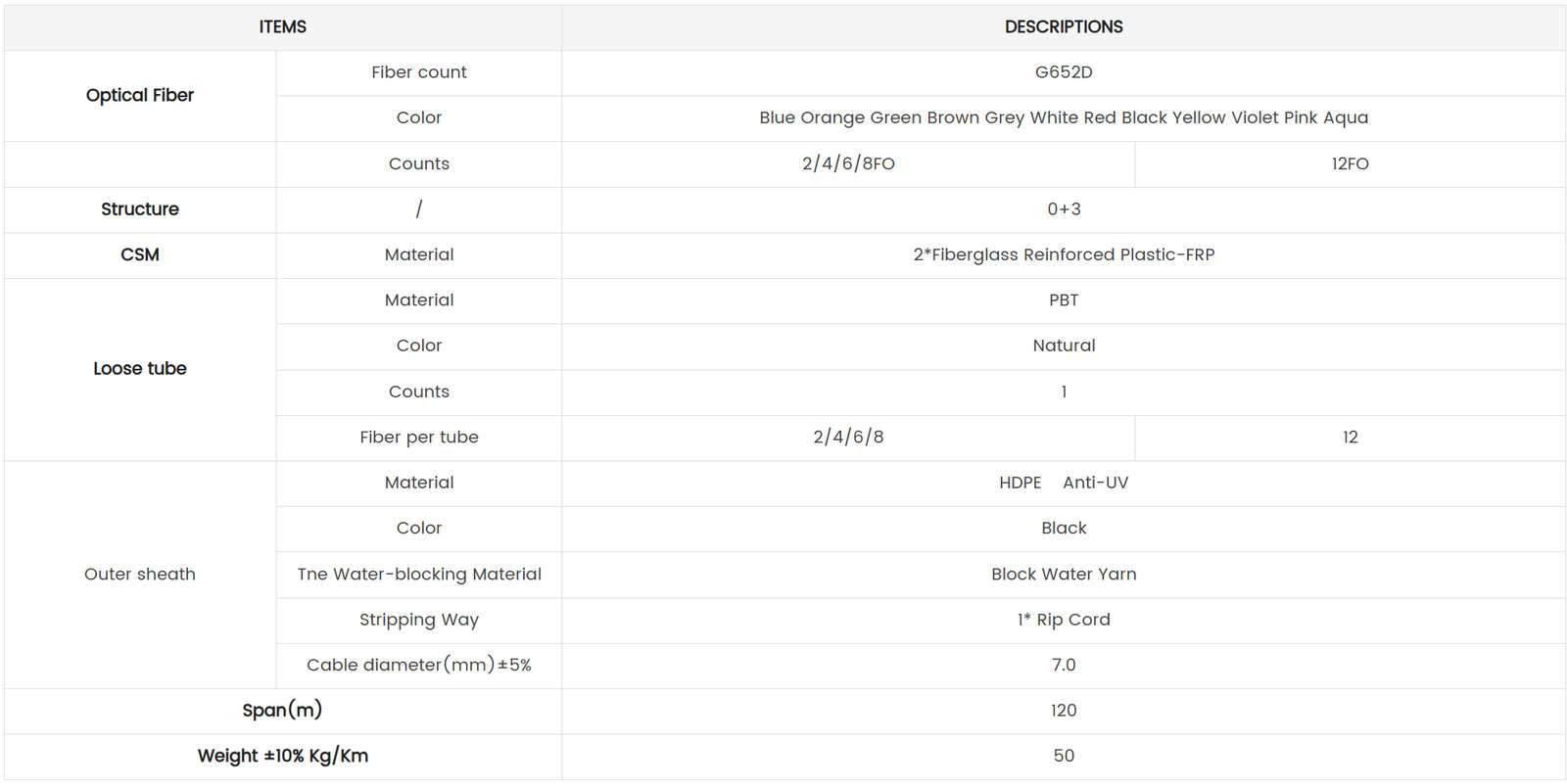Select the 0+3 structure value

(1064, 209)
